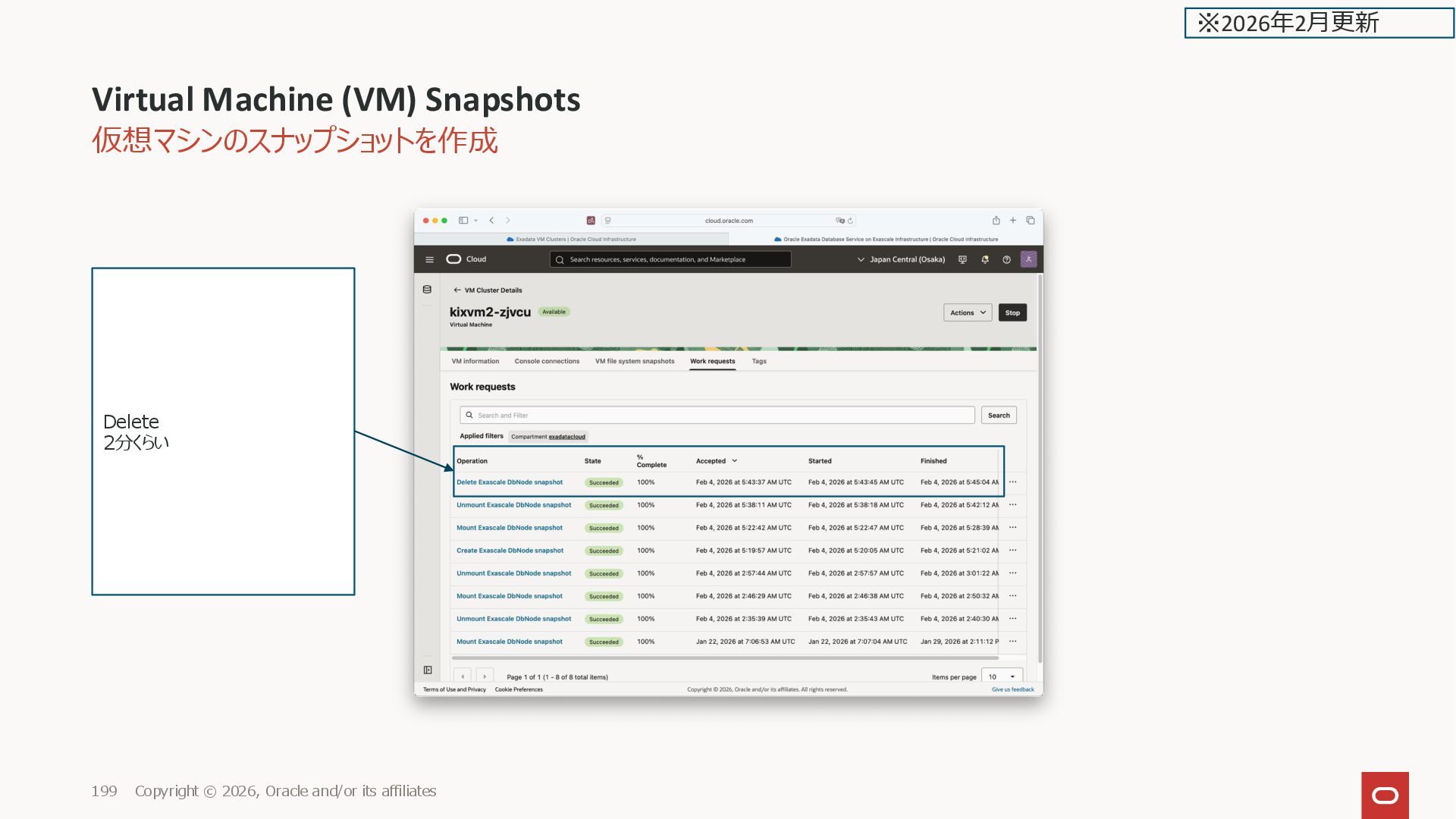Screen dimensions: 1456x819
Task: Click the notifications bell icon
Action: click(x=984, y=259)
